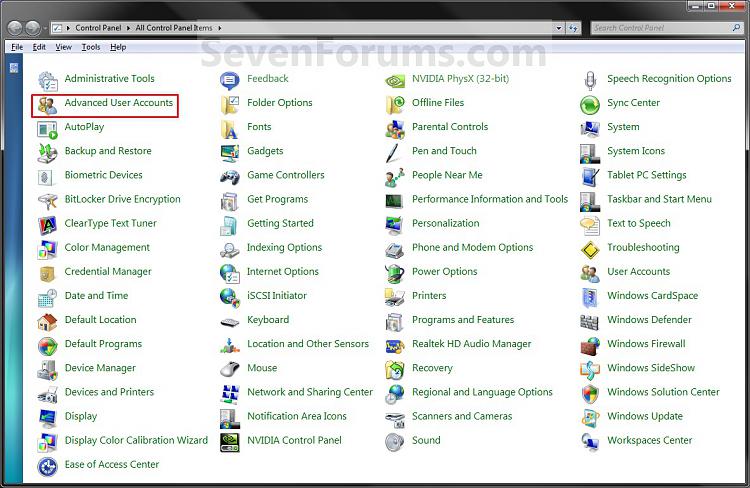750x488 pixels.
Task: Open the ClearType Text Tuner icon
Action: (48, 225)
